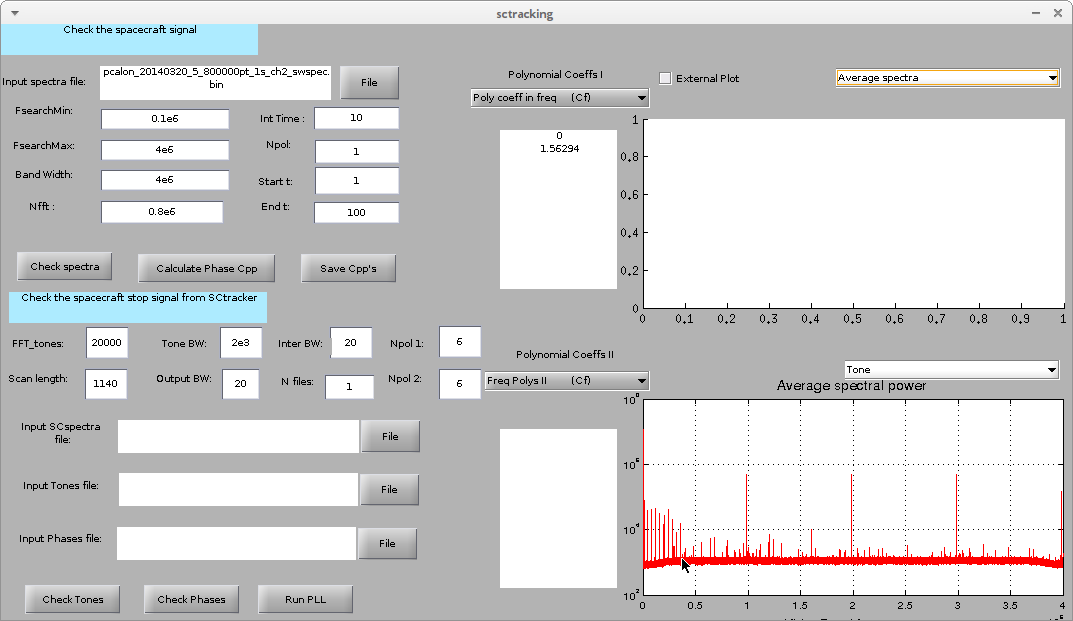Click the Polynomial Coeffs I list box

(x=559, y=209)
